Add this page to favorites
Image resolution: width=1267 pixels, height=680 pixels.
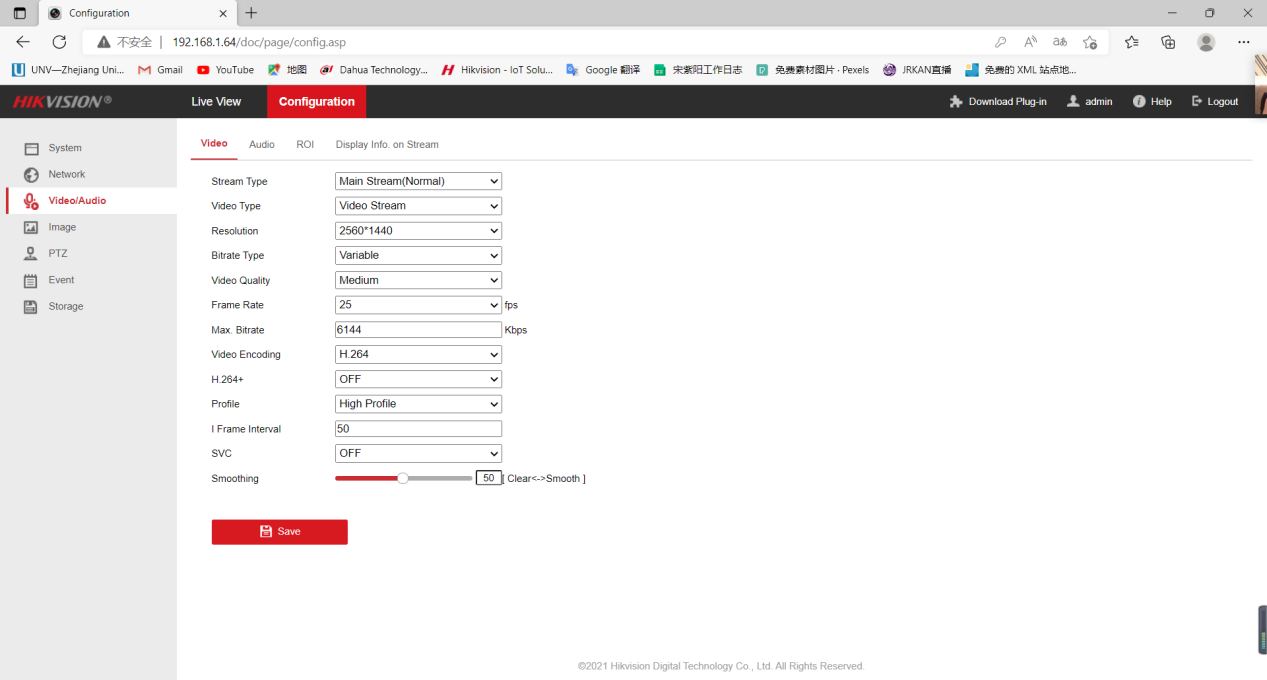pos(1090,42)
